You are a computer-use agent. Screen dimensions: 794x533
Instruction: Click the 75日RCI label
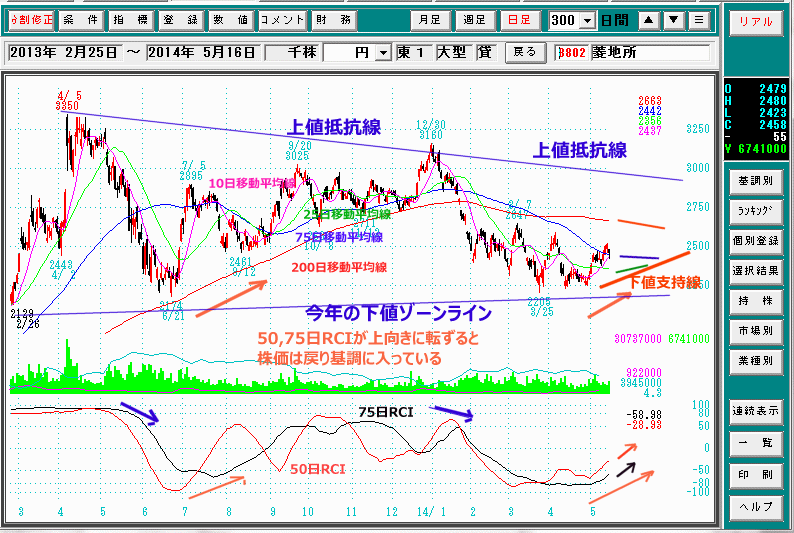coord(386,413)
